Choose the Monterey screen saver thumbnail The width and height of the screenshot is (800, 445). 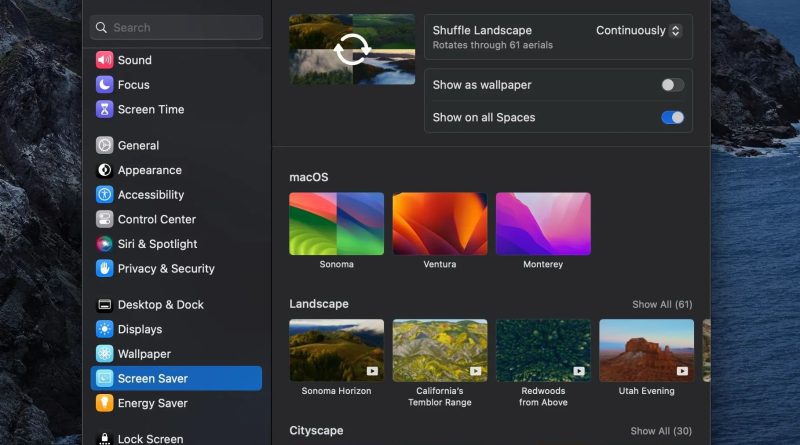tap(543, 224)
